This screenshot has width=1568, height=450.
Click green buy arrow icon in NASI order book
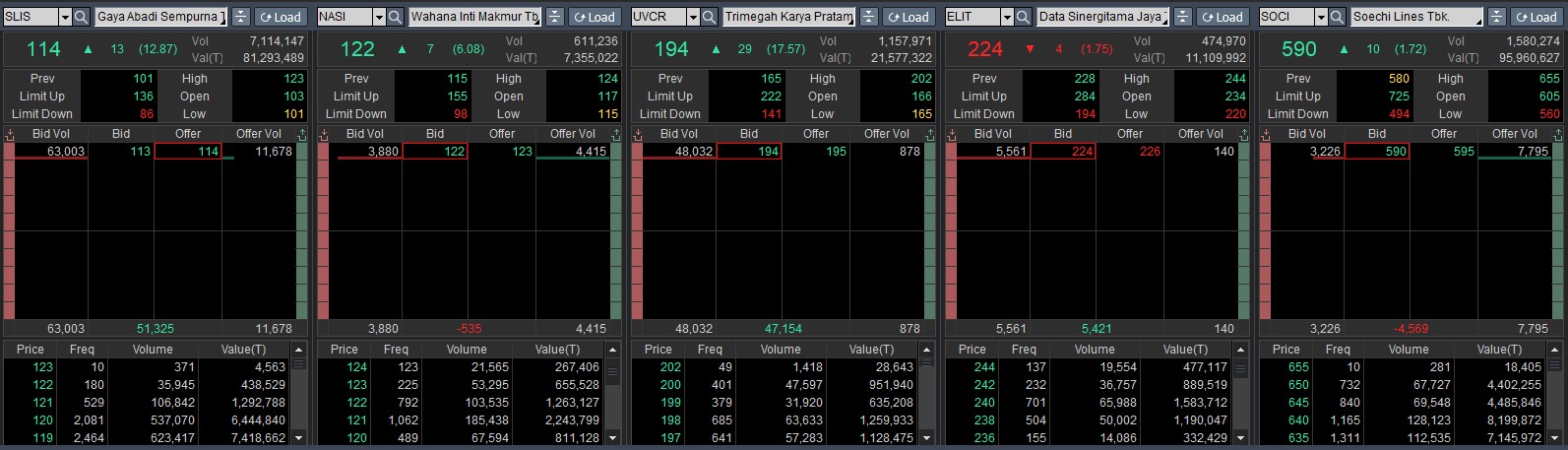tap(616, 134)
